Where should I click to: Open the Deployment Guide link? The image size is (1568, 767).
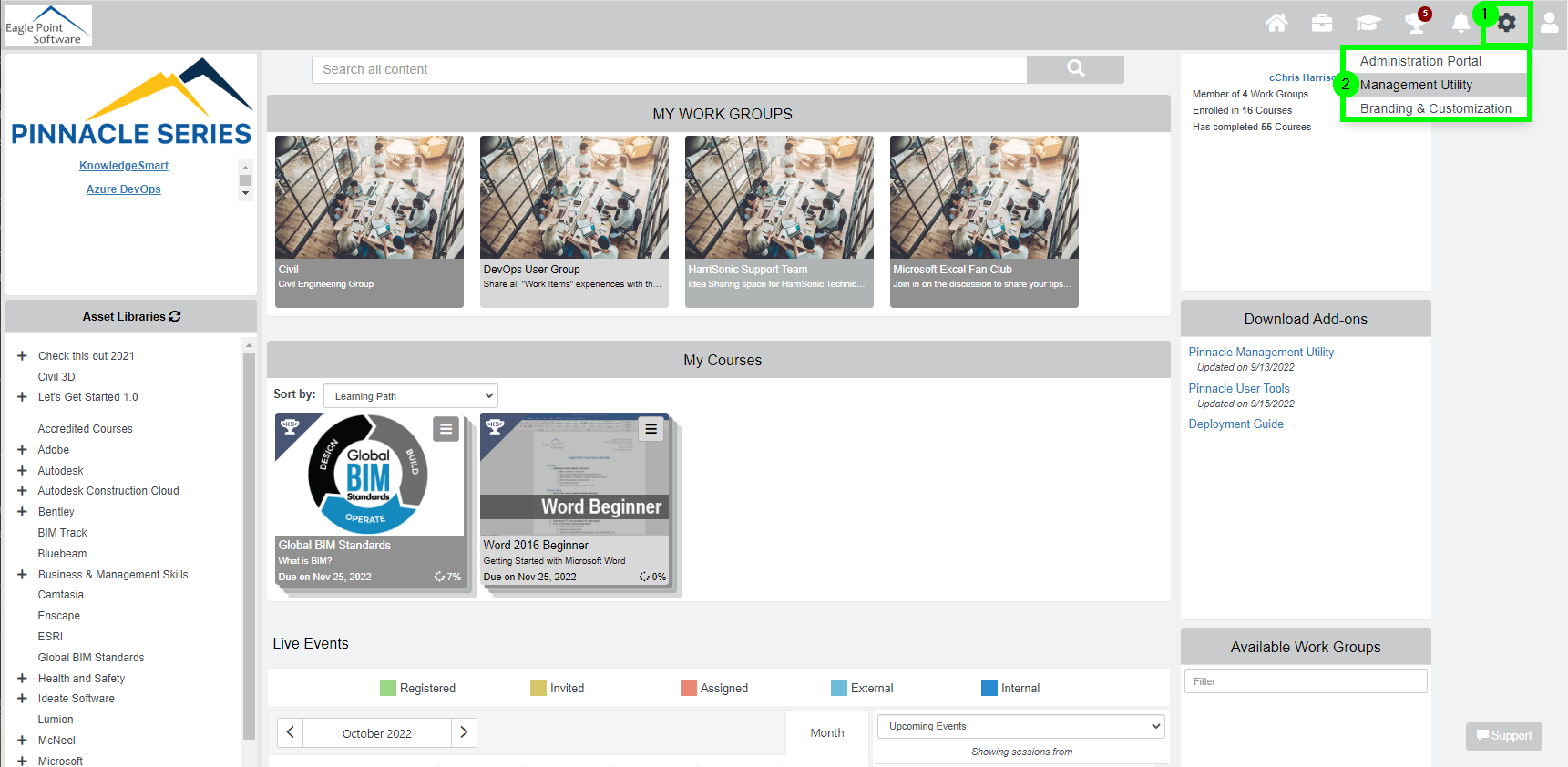click(x=1235, y=424)
